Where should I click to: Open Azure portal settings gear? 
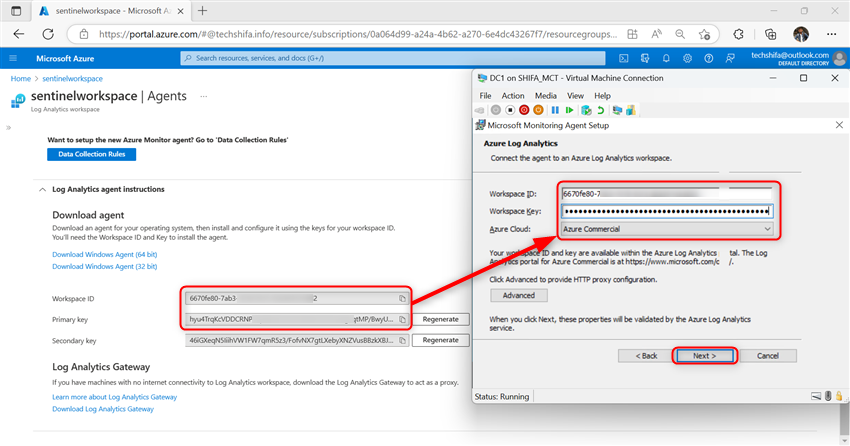(687, 58)
